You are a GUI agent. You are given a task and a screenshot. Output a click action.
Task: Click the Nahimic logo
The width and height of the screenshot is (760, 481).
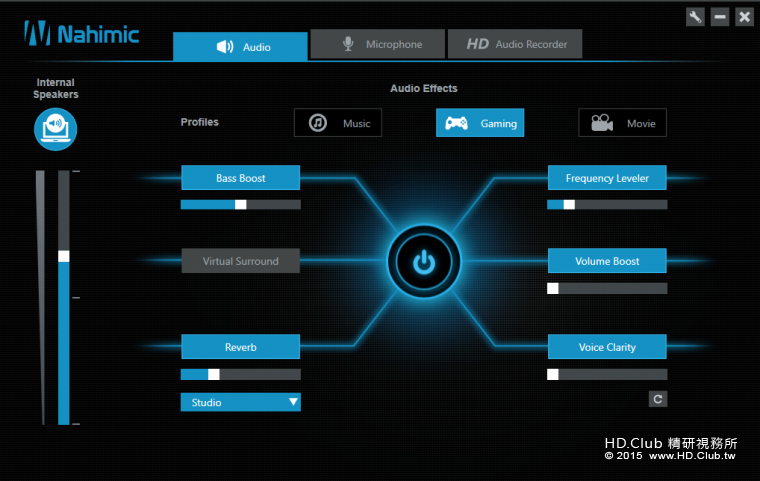(x=82, y=33)
